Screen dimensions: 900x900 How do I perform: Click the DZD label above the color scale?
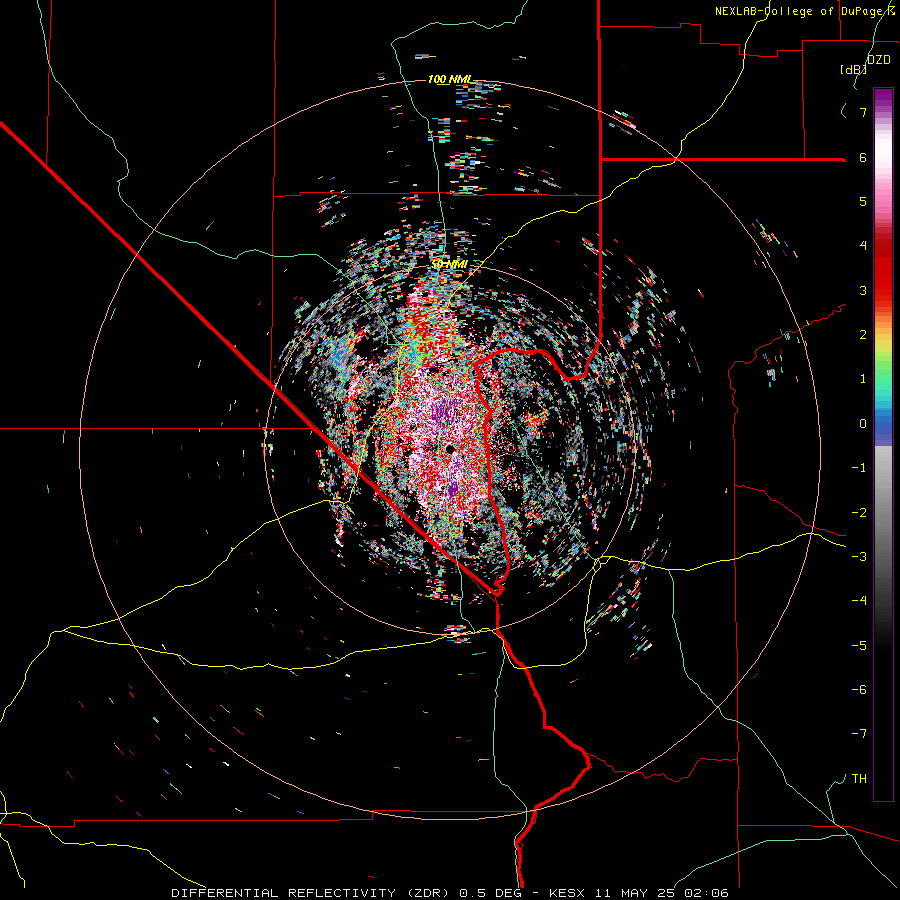tap(878, 59)
